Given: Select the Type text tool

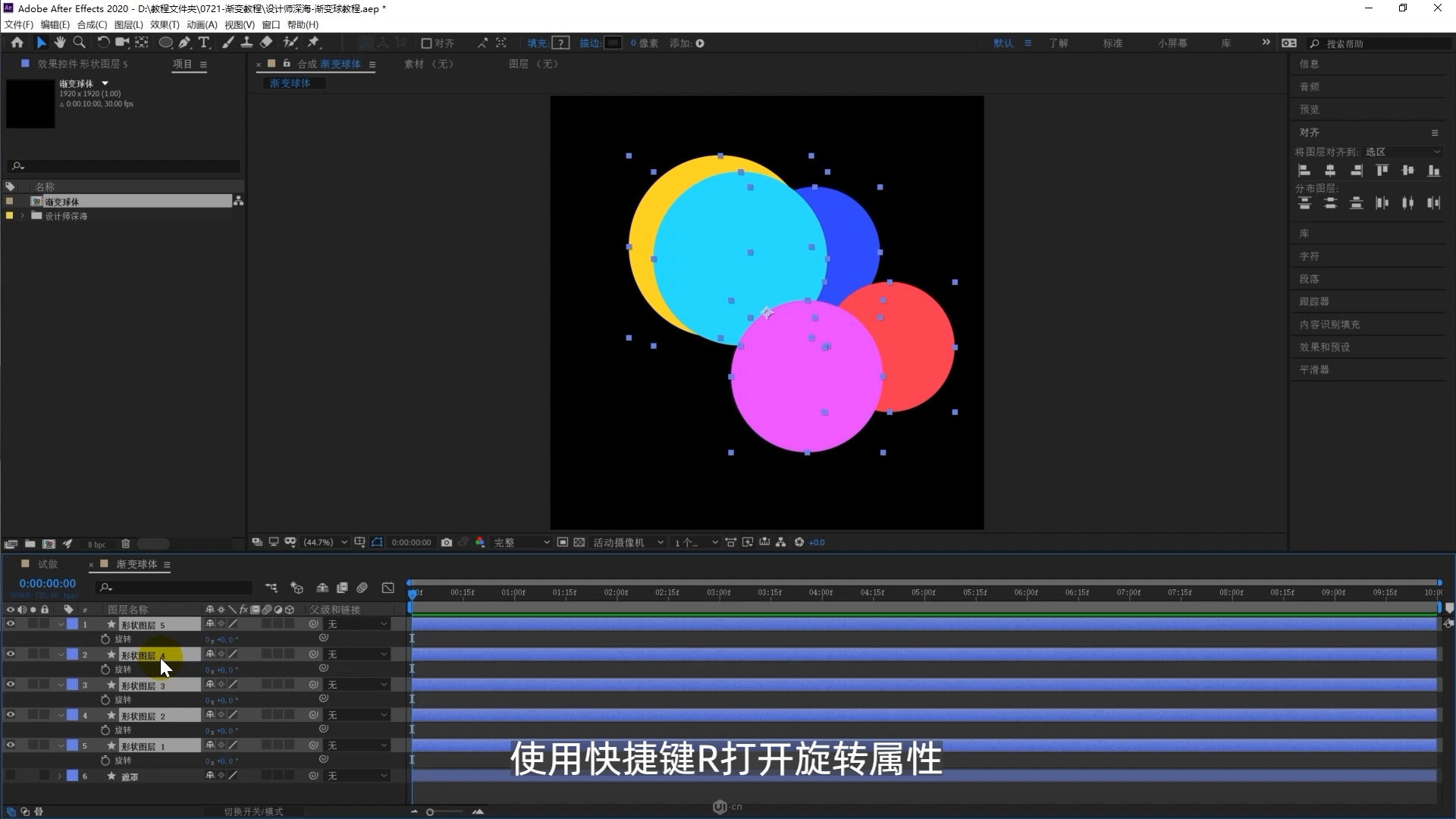Looking at the screenshot, I should pos(203,43).
